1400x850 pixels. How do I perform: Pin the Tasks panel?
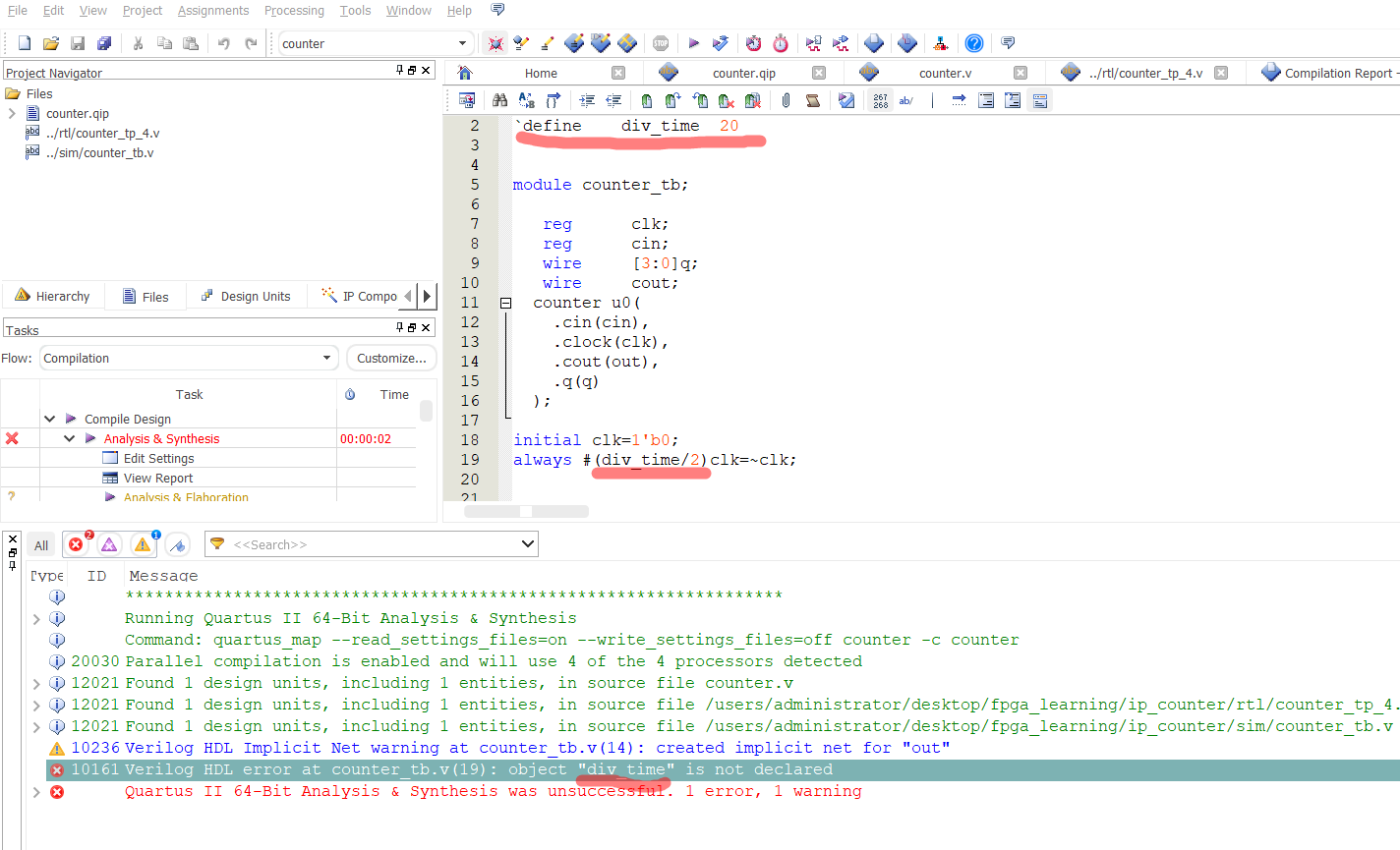pos(399,327)
